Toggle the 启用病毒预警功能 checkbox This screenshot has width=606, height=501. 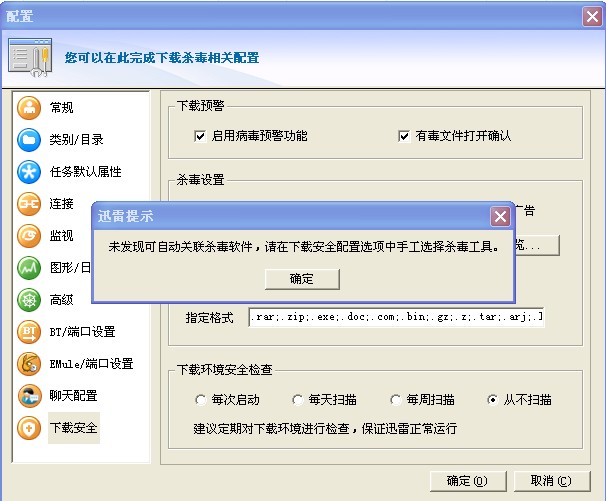[200, 136]
